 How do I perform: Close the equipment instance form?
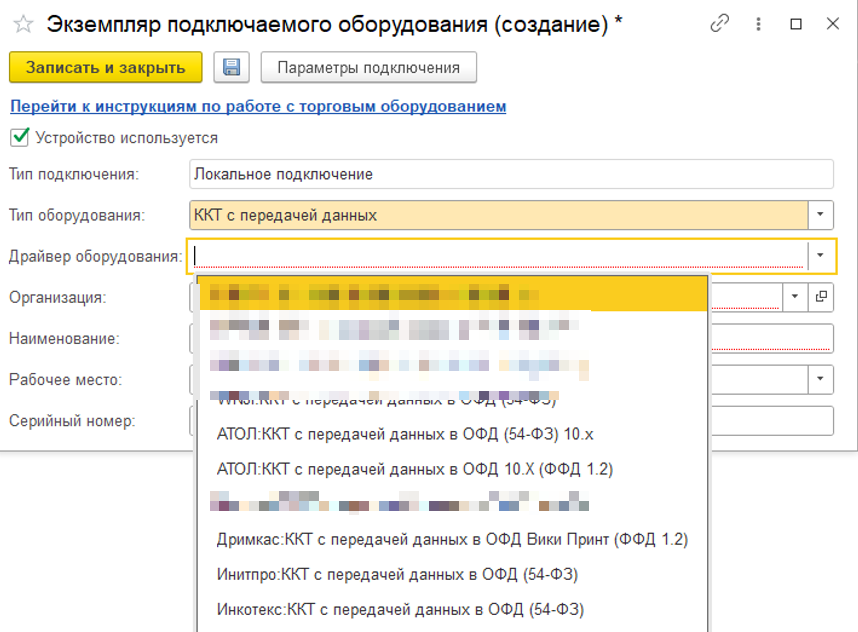point(832,25)
